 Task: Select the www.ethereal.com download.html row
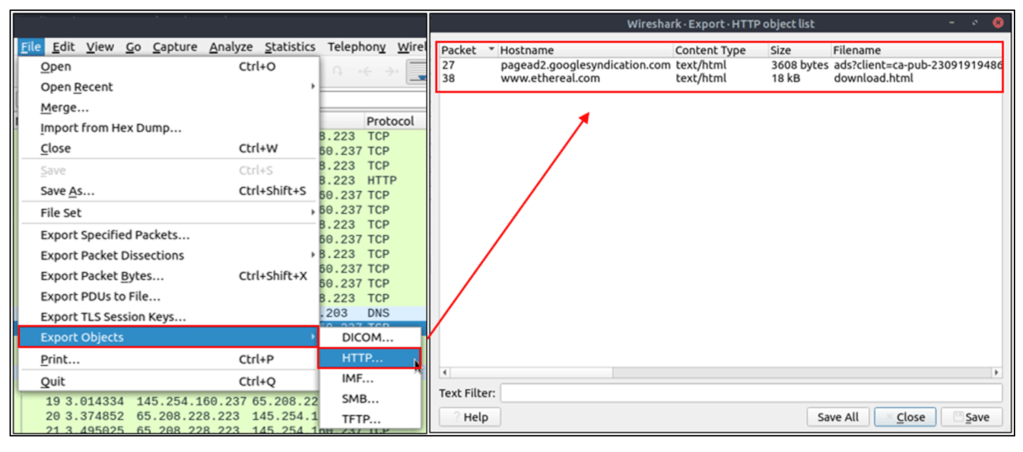pyautogui.click(x=718, y=78)
